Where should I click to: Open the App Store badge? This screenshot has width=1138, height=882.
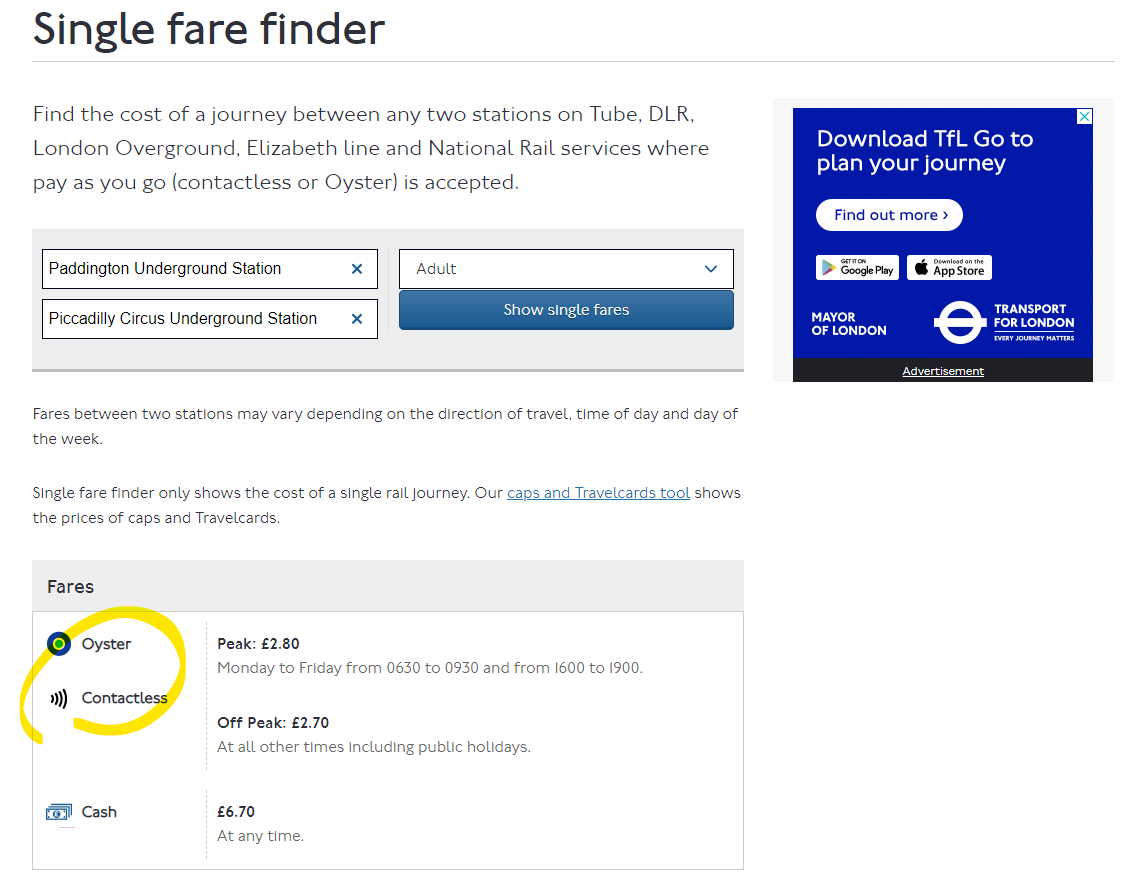click(x=949, y=267)
